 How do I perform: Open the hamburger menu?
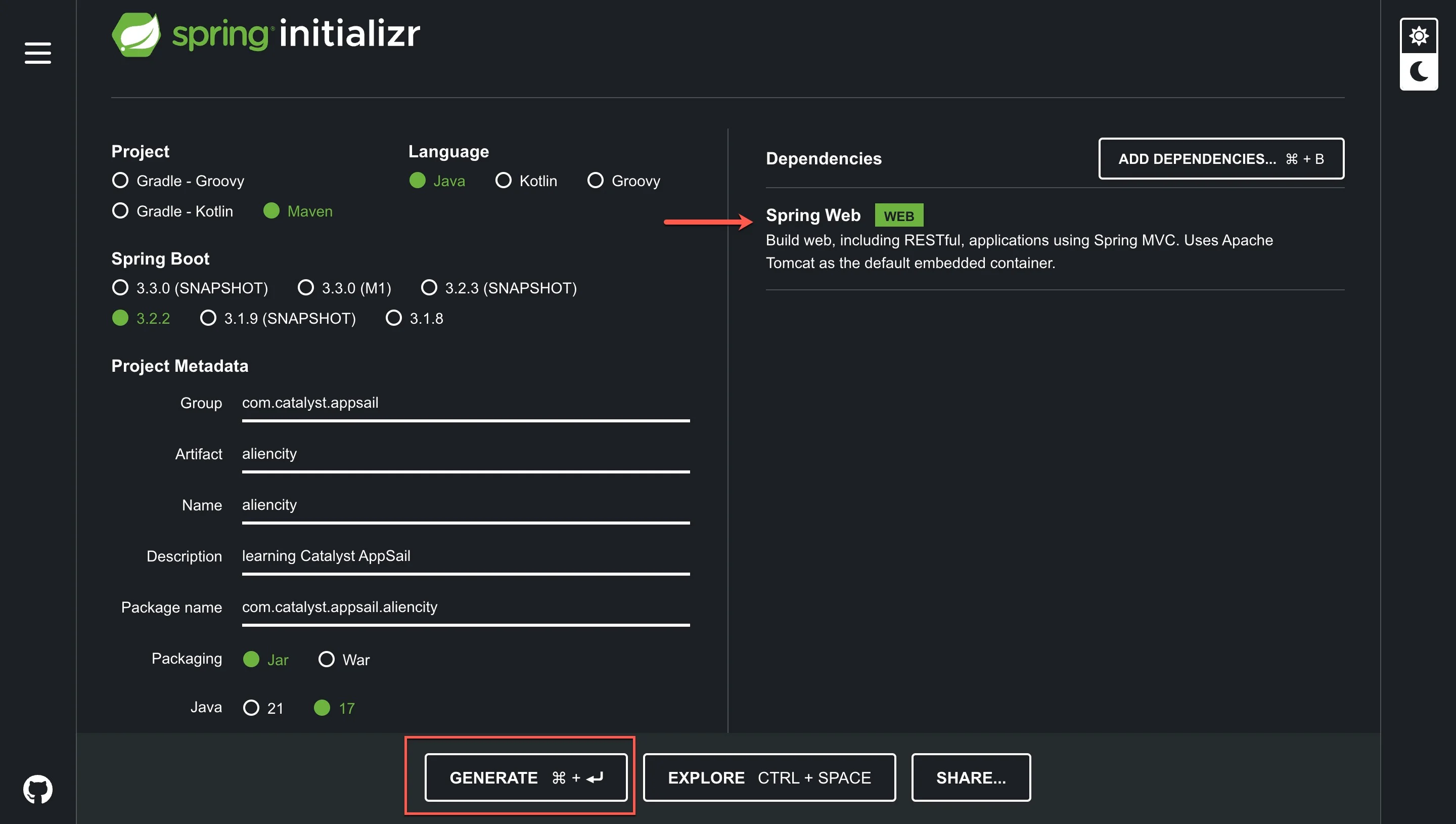[x=37, y=53]
